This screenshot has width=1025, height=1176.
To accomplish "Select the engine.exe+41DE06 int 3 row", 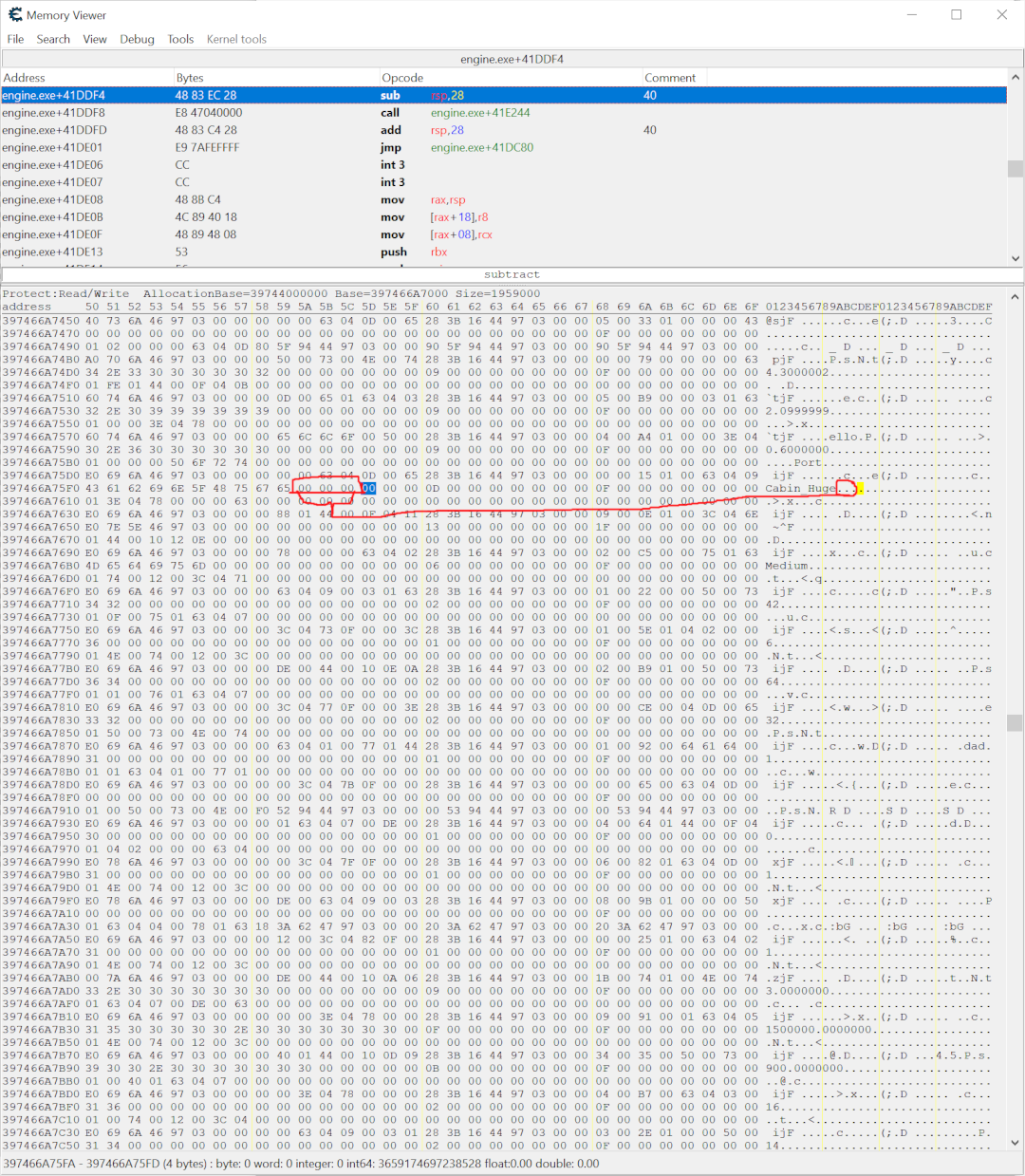I will coord(503,165).
